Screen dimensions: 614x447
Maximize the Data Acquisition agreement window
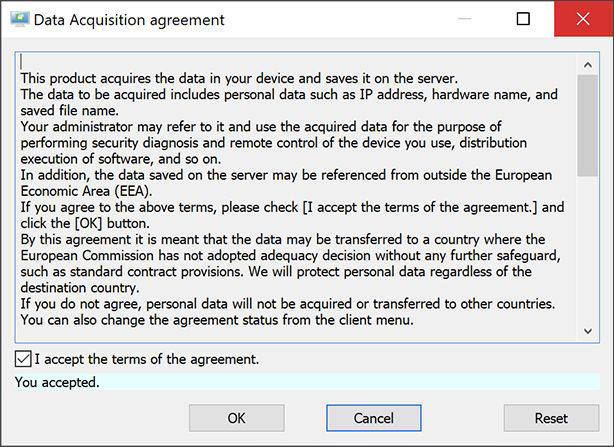[524, 19]
